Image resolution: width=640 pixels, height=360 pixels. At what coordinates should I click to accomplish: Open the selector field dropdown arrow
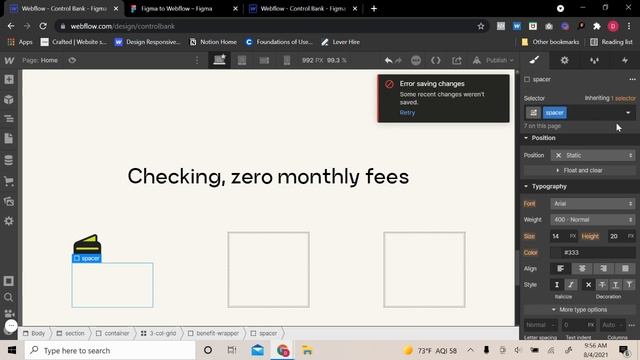click(628, 113)
